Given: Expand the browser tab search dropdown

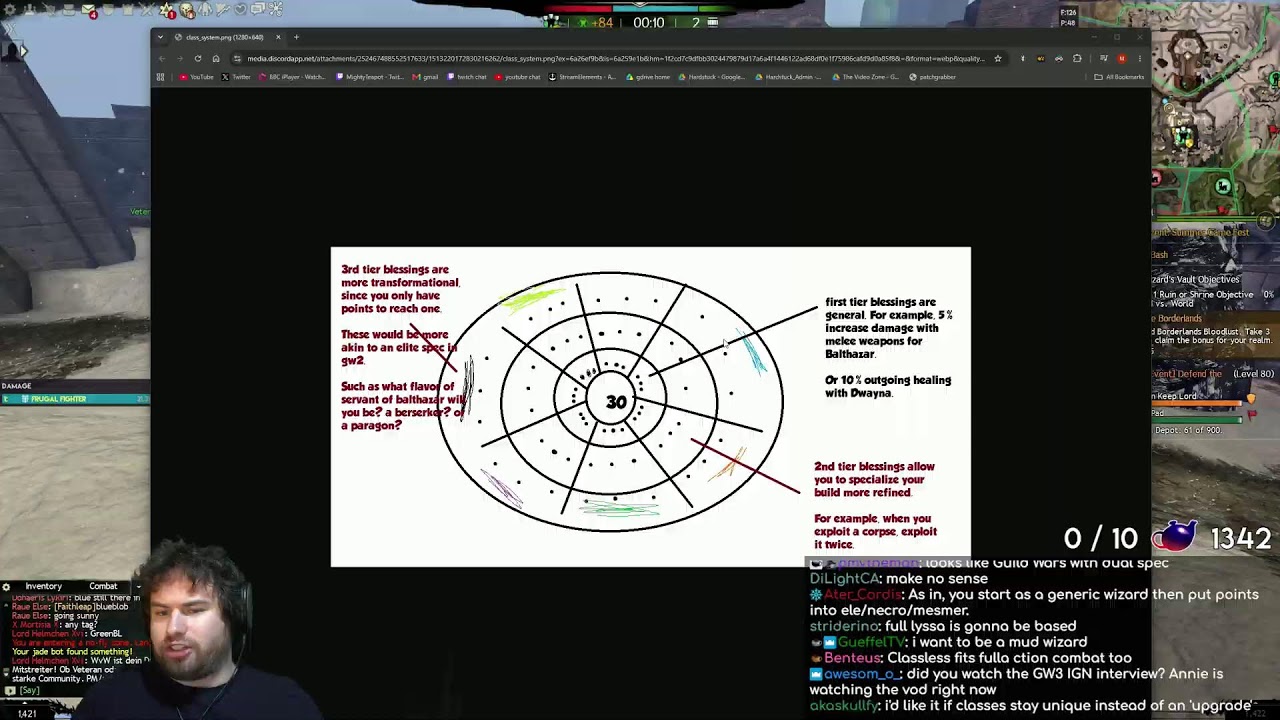Looking at the screenshot, I should 160,37.
